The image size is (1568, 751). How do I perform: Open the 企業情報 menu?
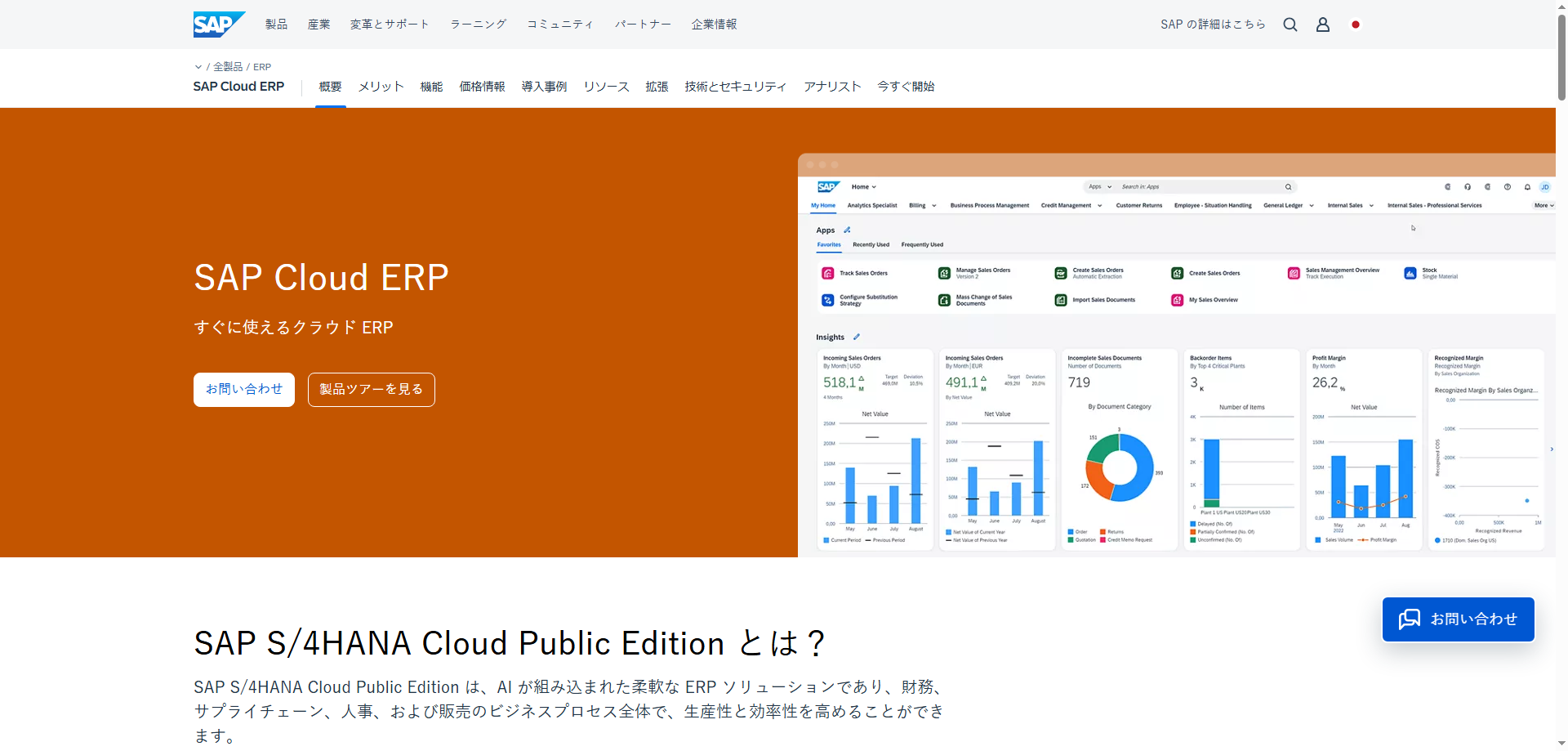tap(714, 25)
